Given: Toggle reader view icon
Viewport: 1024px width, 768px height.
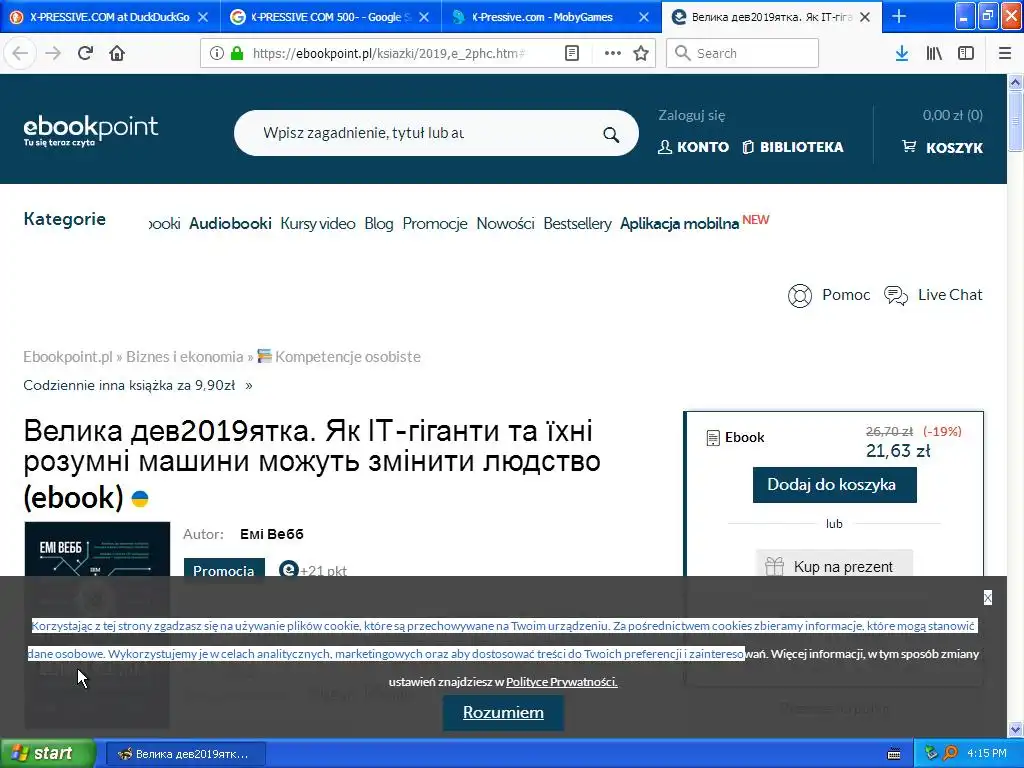Looking at the screenshot, I should pyautogui.click(x=571, y=53).
